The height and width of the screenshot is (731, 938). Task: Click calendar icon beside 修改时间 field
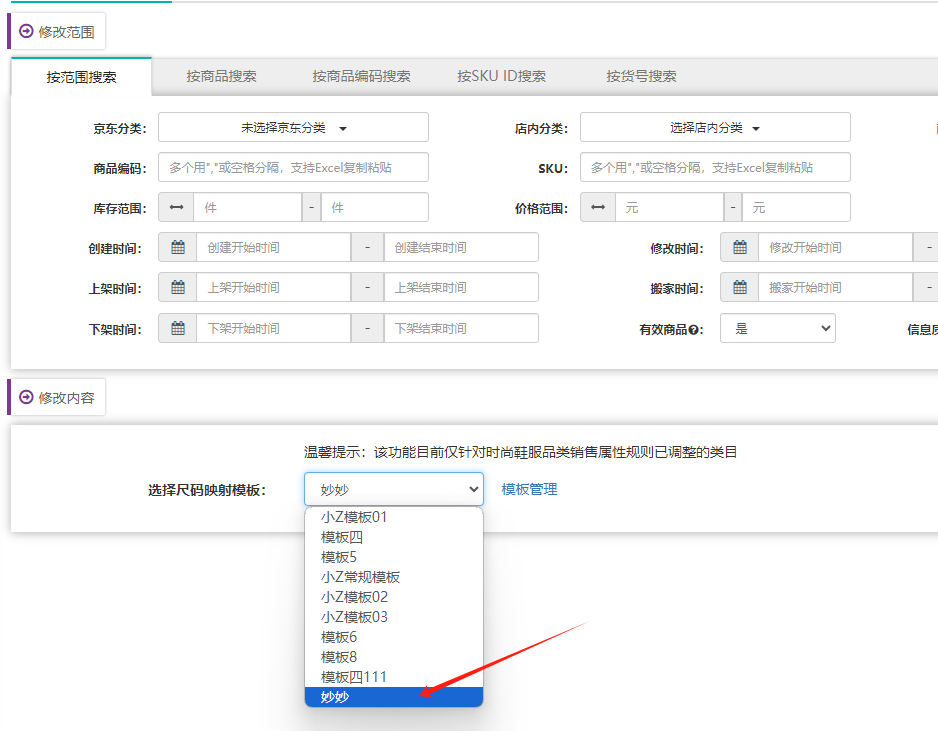(739, 248)
